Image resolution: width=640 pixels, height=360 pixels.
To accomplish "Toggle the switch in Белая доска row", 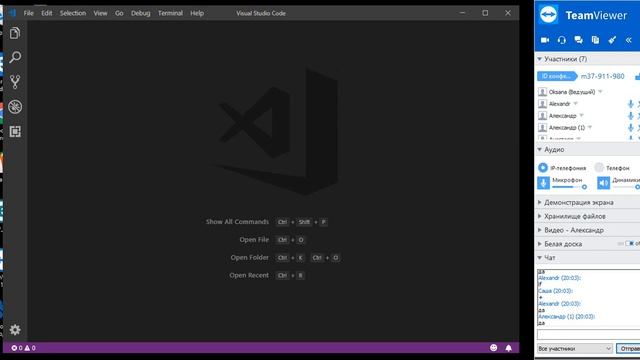I will 629,244.
